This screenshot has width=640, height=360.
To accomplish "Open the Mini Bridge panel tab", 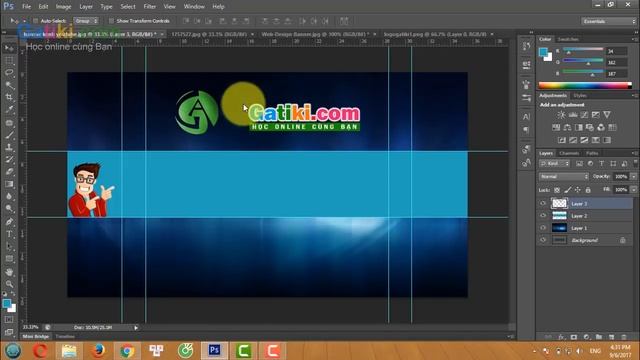I will click(36, 336).
